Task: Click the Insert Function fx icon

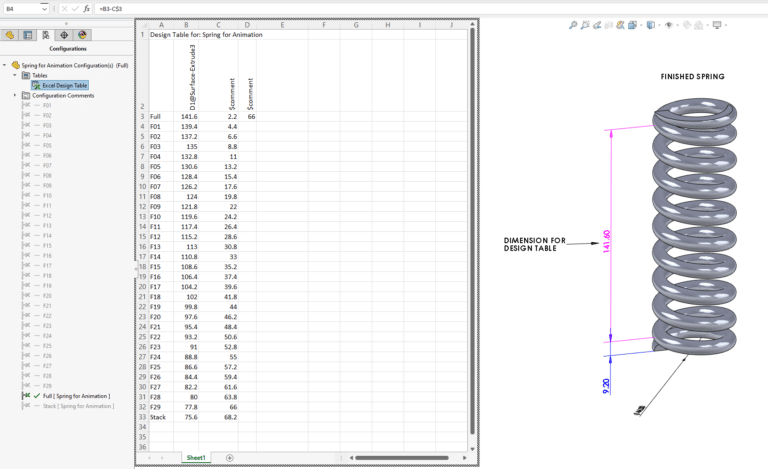Action: pyautogui.click(x=86, y=8)
